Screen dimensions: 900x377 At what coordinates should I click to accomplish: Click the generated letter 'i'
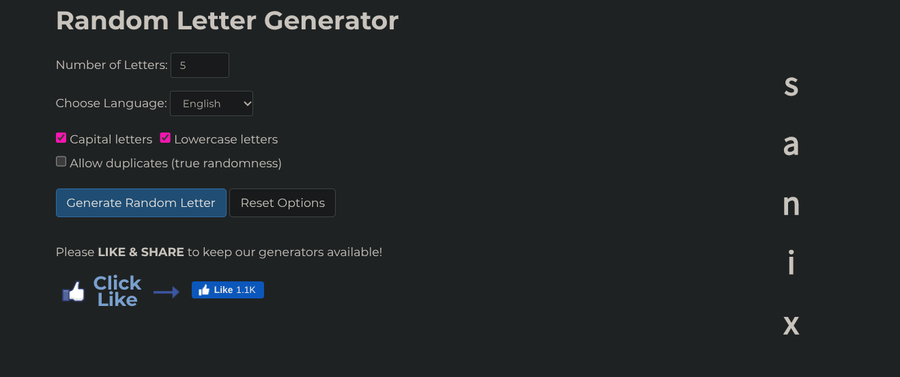click(791, 263)
